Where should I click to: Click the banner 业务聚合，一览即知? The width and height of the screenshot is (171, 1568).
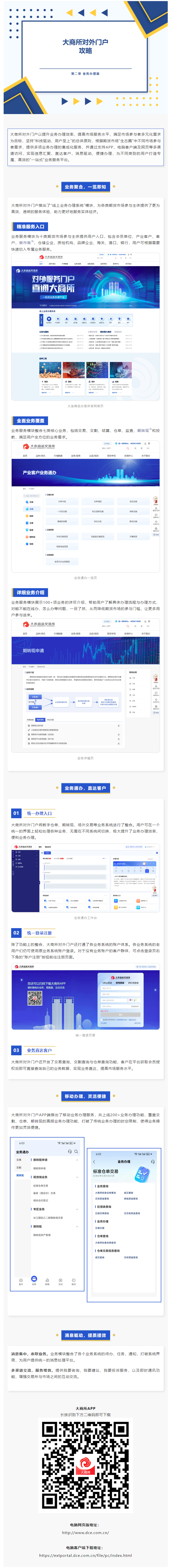click(85, 187)
